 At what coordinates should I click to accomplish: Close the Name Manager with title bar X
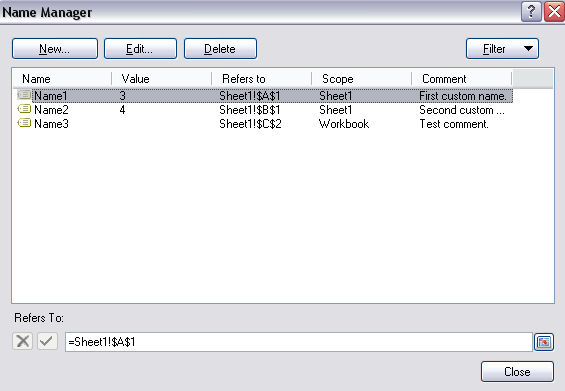tap(554, 12)
